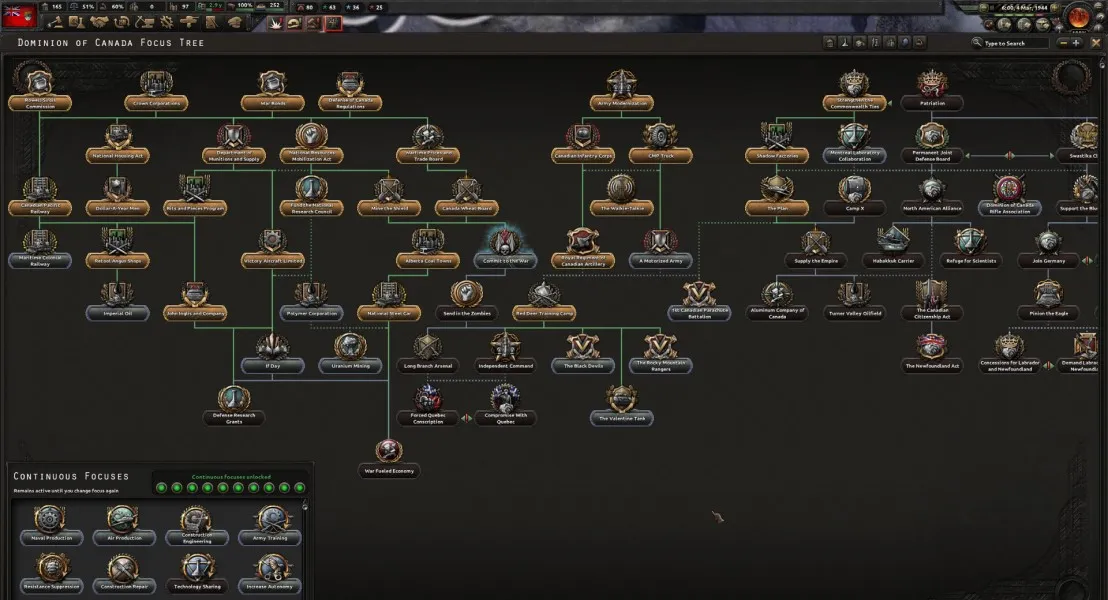This screenshot has width=1108, height=600.
Task: Click the date 4 Mar, 1944 display
Action: (x=1024, y=8)
